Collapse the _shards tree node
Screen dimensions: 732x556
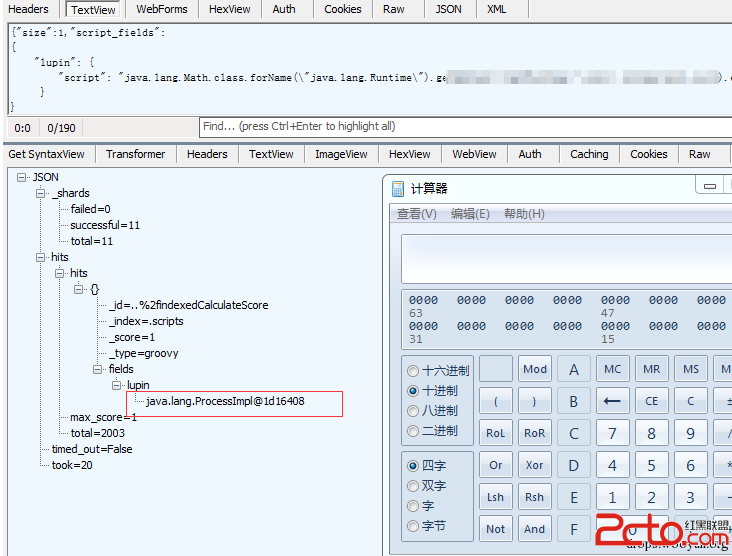click(x=41, y=193)
